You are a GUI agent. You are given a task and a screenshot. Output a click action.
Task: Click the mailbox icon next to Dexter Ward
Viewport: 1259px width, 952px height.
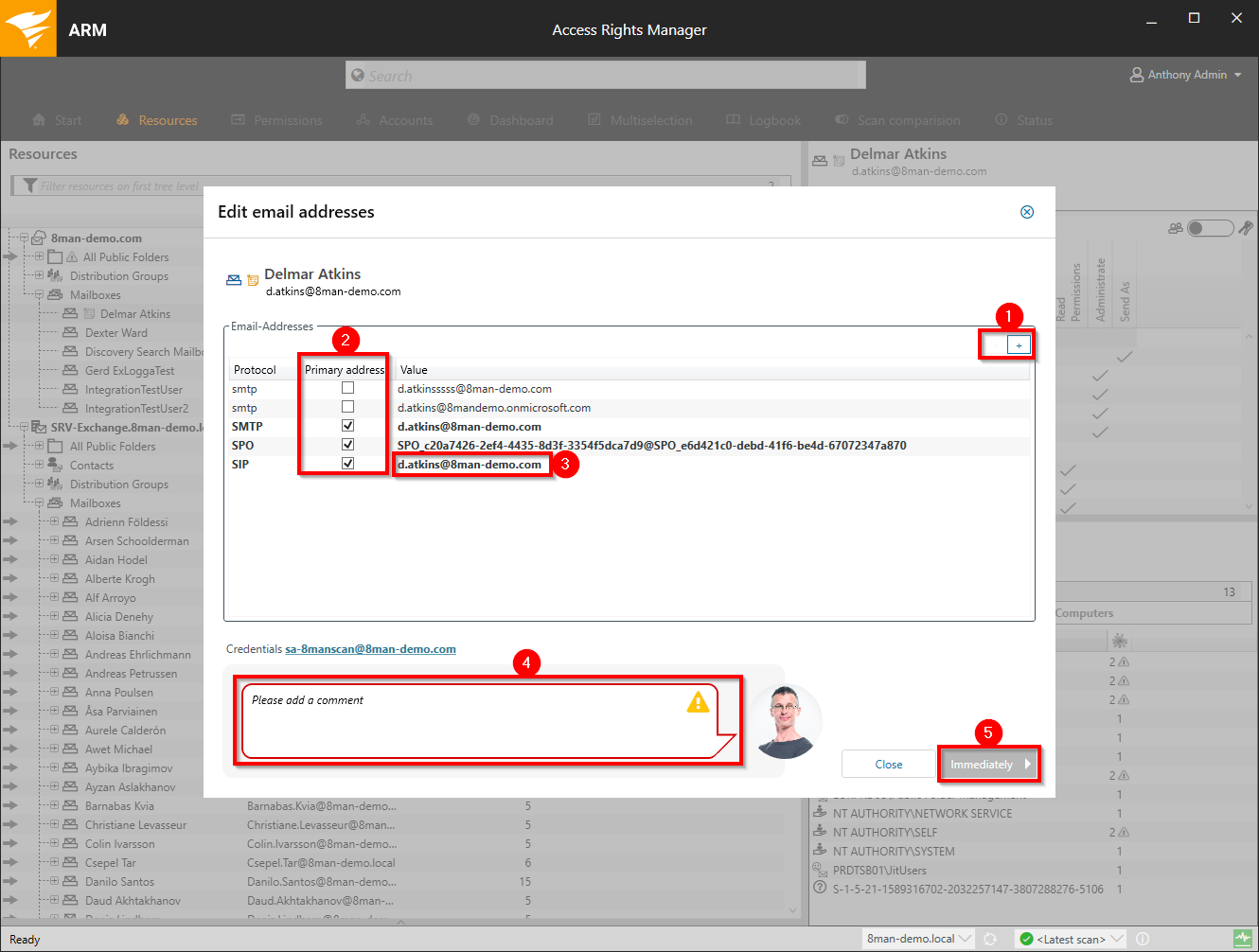point(70,332)
